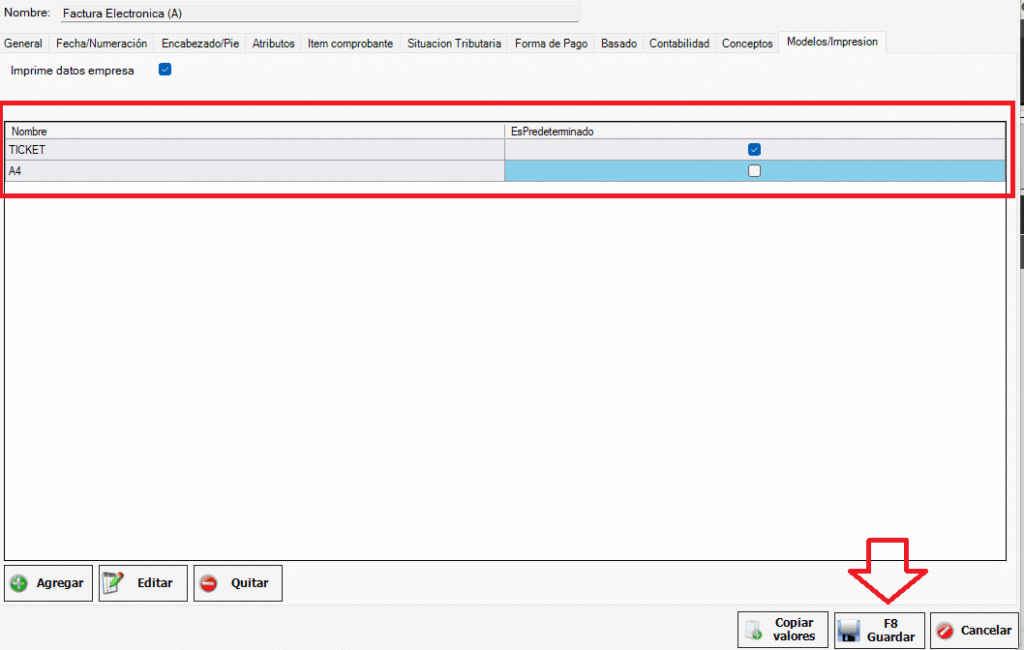Click the Editar pencil notepad icon
The image size is (1024, 650).
point(113,583)
